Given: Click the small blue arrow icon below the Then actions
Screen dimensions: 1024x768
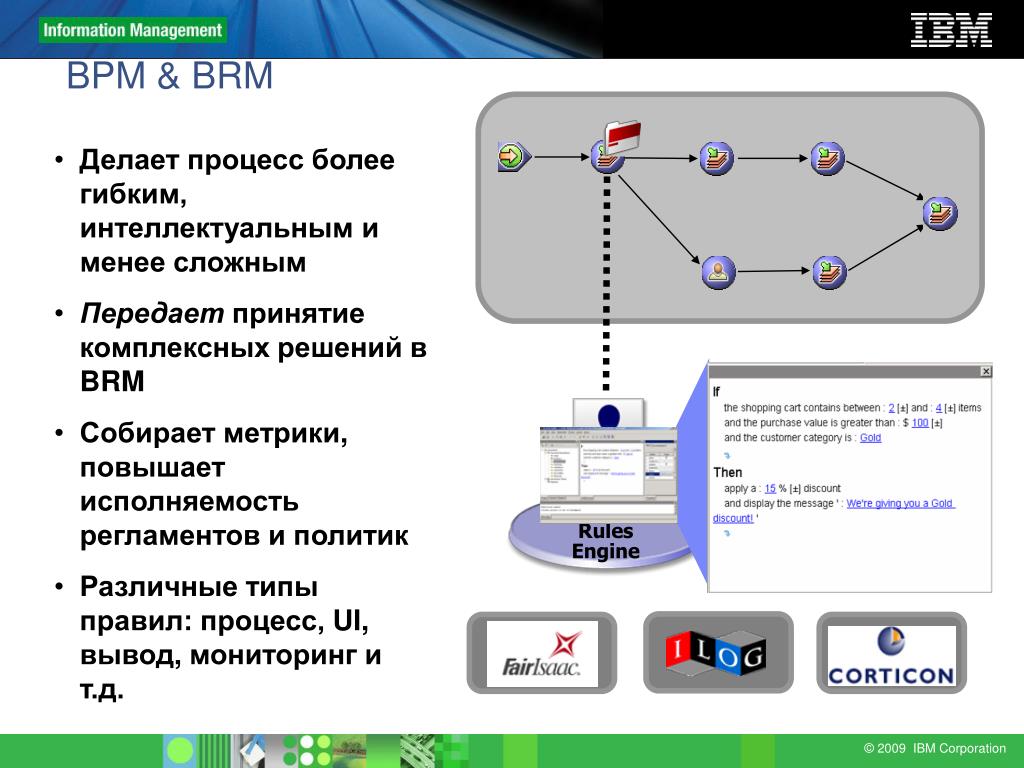Looking at the screenshot, I should [727, 534].
